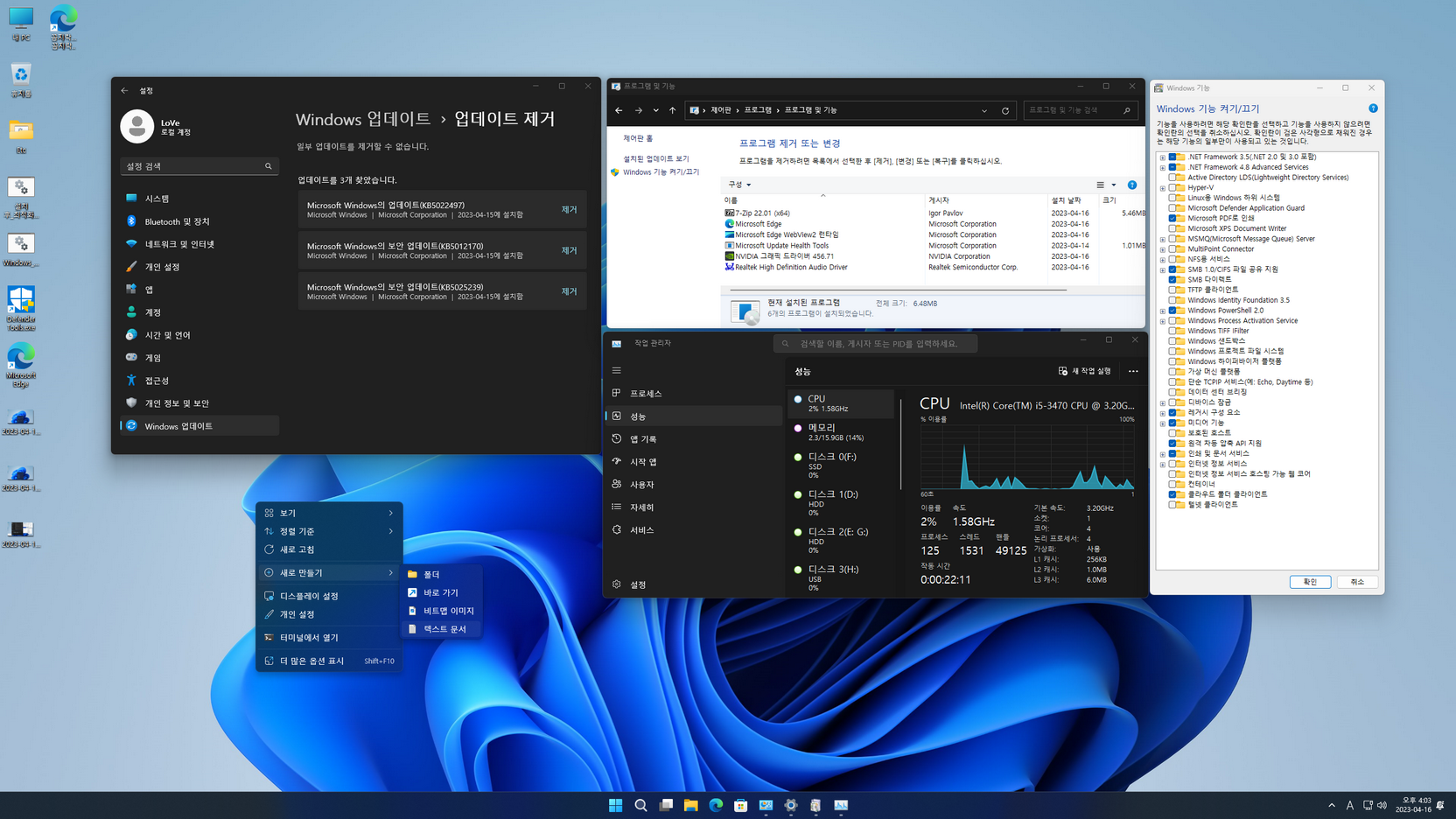Choose 폴더 from the 새로 만들기 submenu

click(x=442, y=574)
